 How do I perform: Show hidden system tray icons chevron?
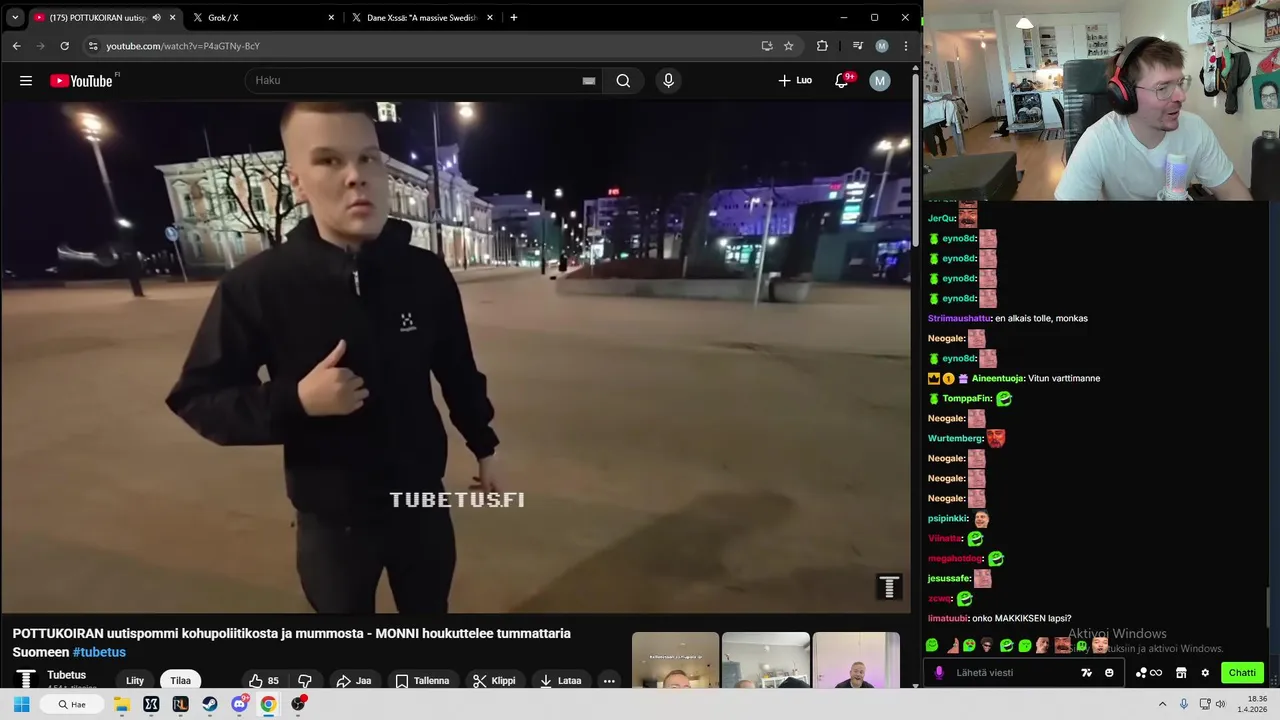click(1162, 704)
